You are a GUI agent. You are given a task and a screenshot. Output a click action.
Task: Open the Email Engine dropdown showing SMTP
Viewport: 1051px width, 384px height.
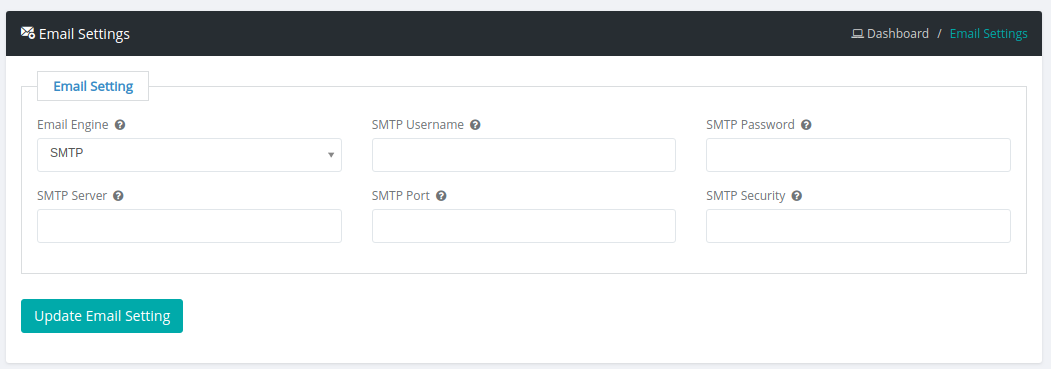(x=189, y=155)
